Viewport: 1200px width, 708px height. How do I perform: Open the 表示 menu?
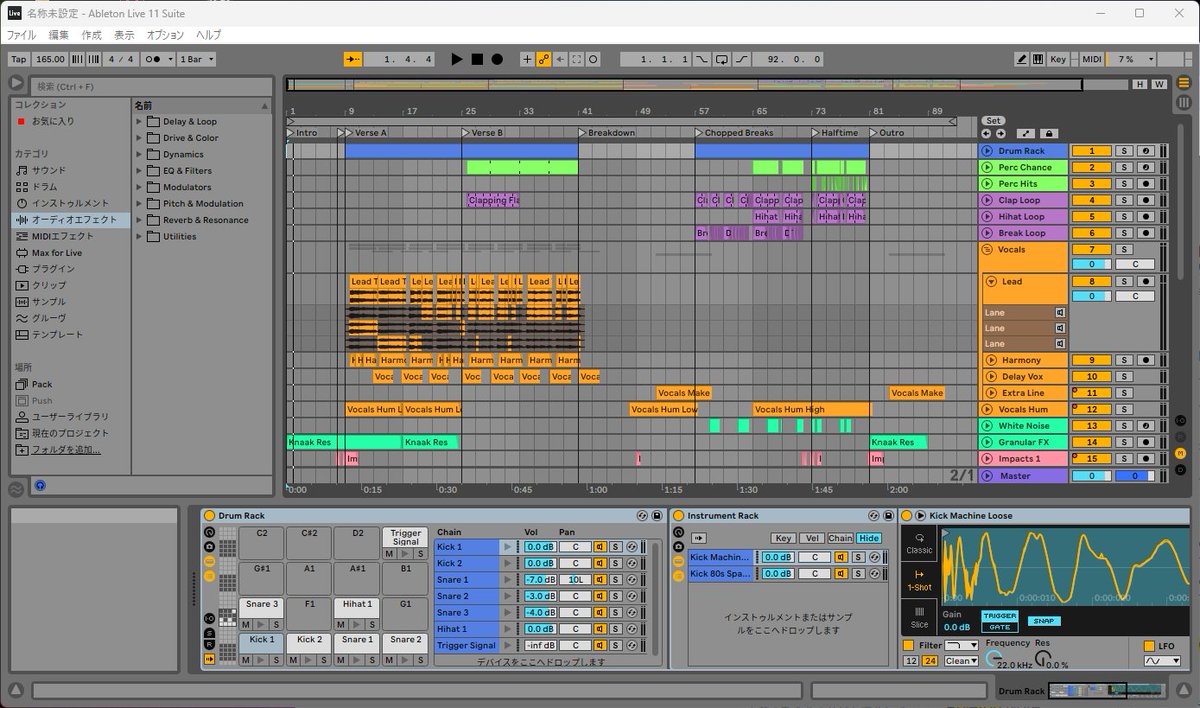(124, 34)
